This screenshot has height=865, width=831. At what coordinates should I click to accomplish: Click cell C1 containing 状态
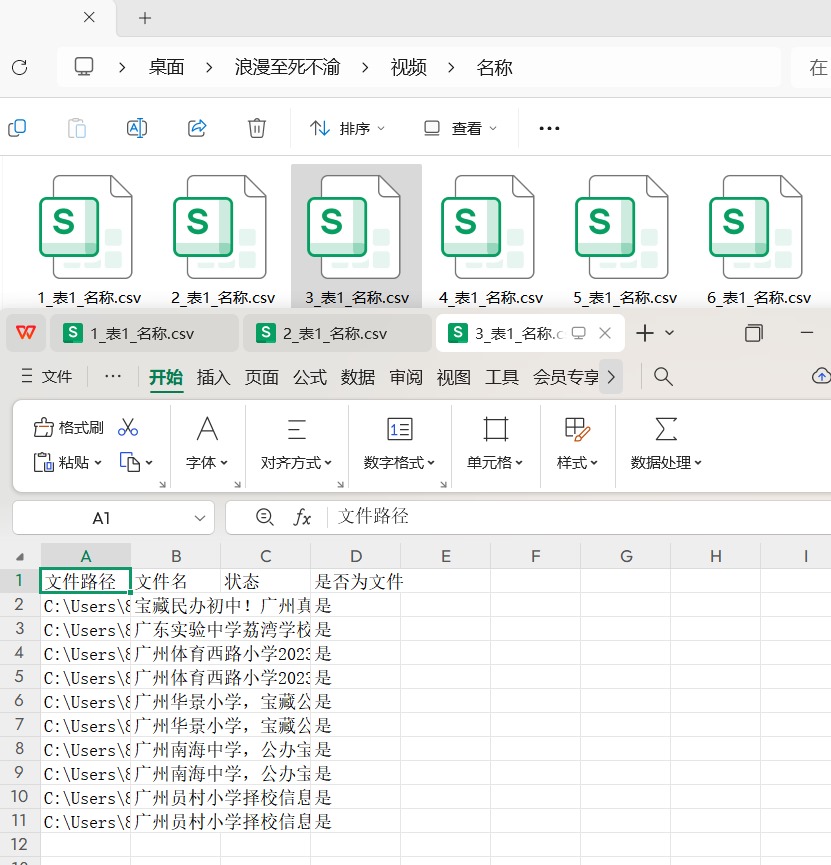[265, 581]
